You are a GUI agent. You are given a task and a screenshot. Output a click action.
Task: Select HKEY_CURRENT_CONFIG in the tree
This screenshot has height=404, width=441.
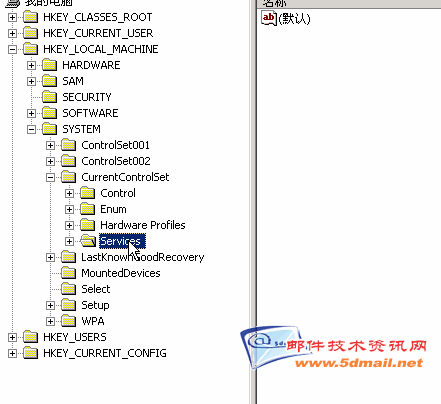click(105, 353)
